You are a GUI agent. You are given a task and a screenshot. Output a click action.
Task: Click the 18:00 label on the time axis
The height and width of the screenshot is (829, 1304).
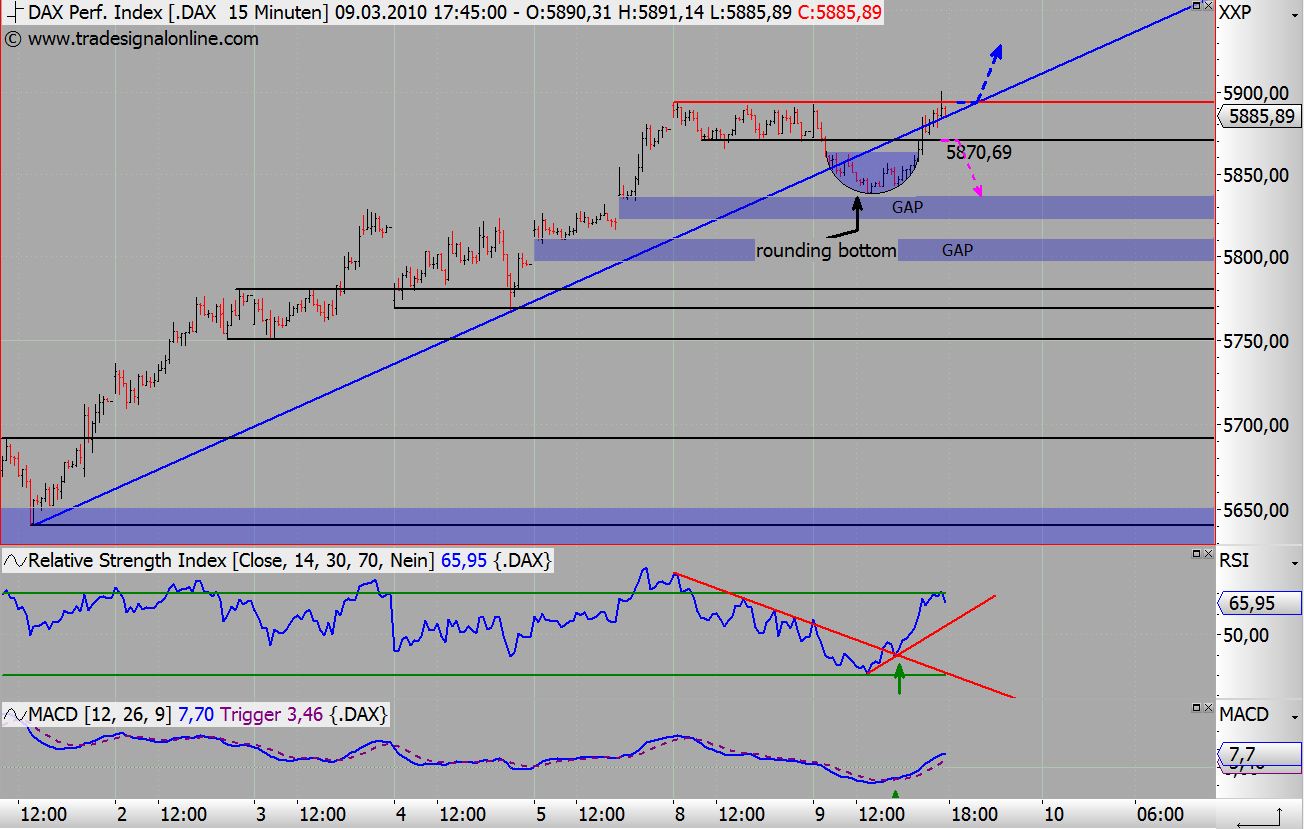pyautogui.click(x=974, y=814)
